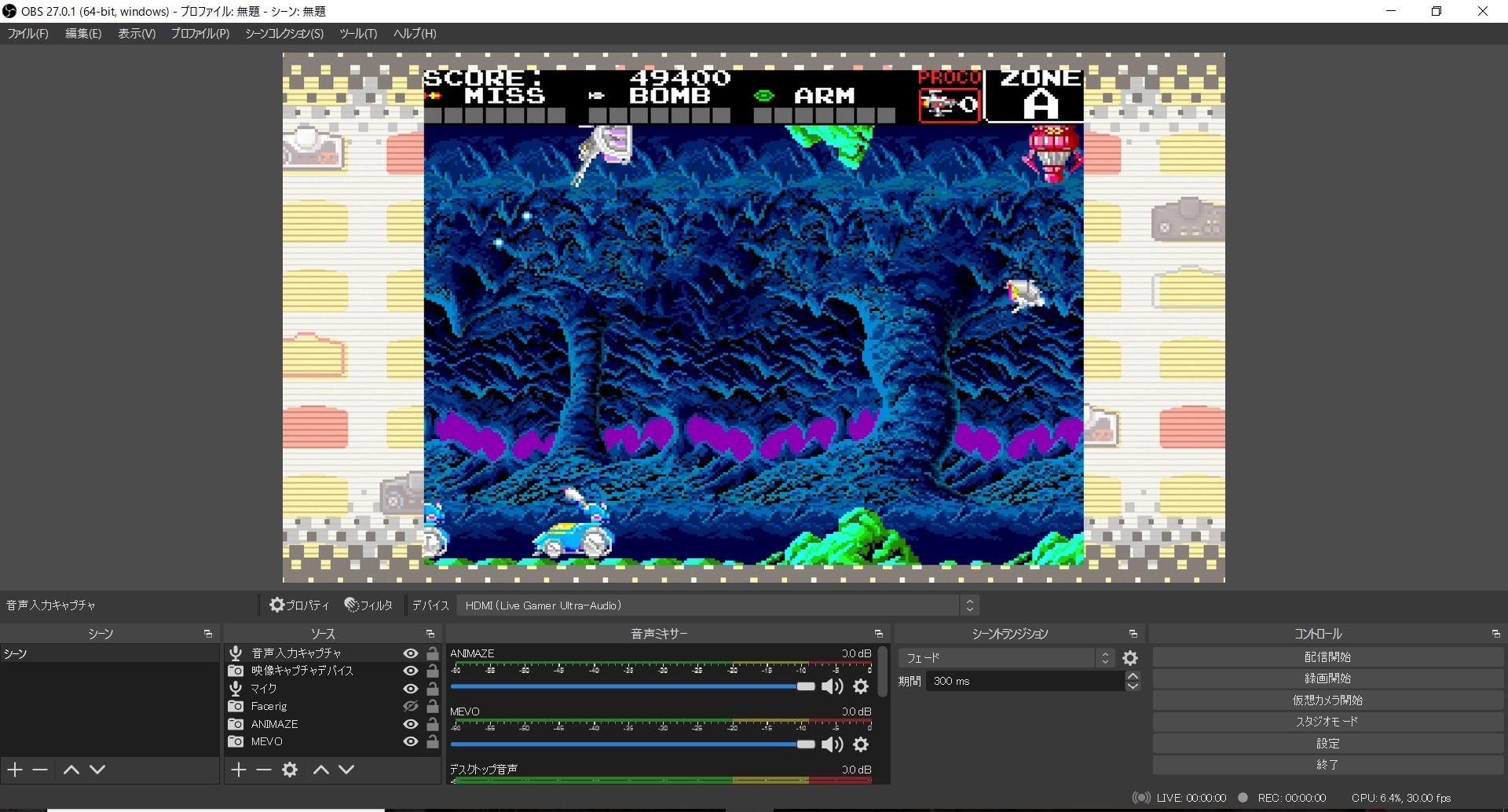Show the hidden Facerig source
This screenshot has width=1508, height=812.
tap(410, 706)
